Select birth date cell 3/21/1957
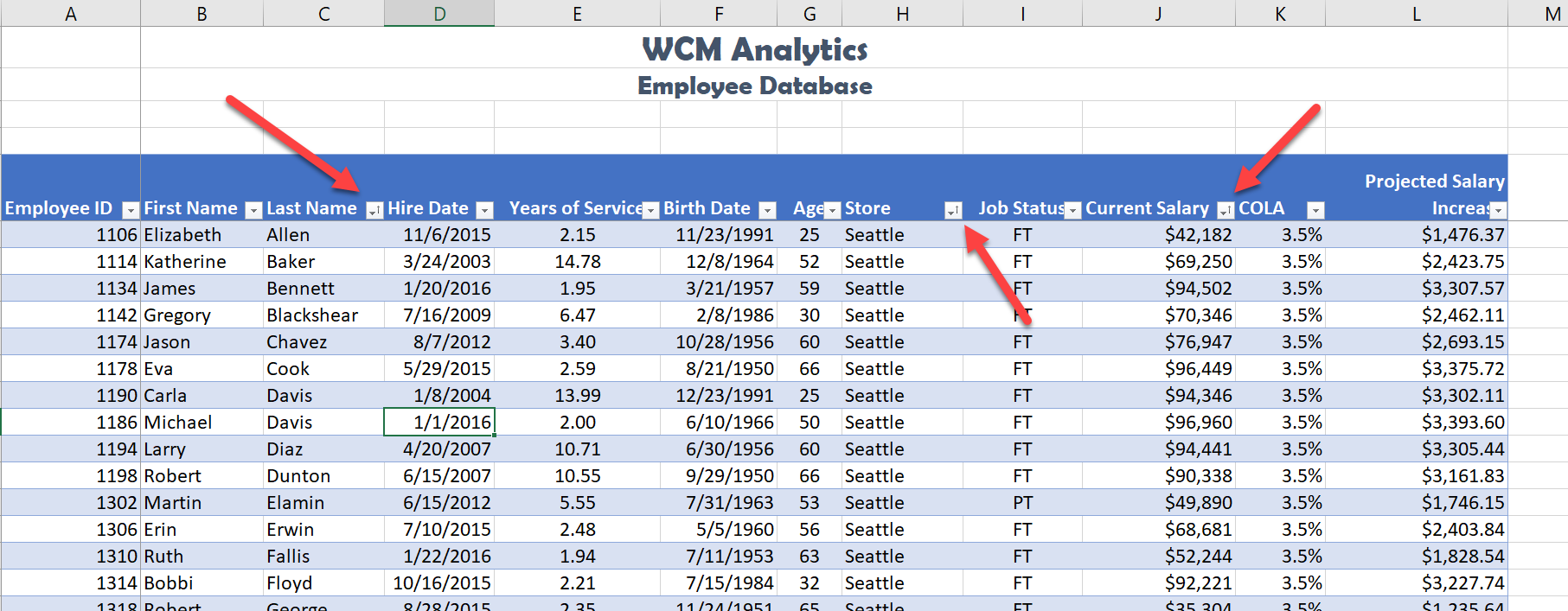This screenshot has height=611, width=1568. 719,289
